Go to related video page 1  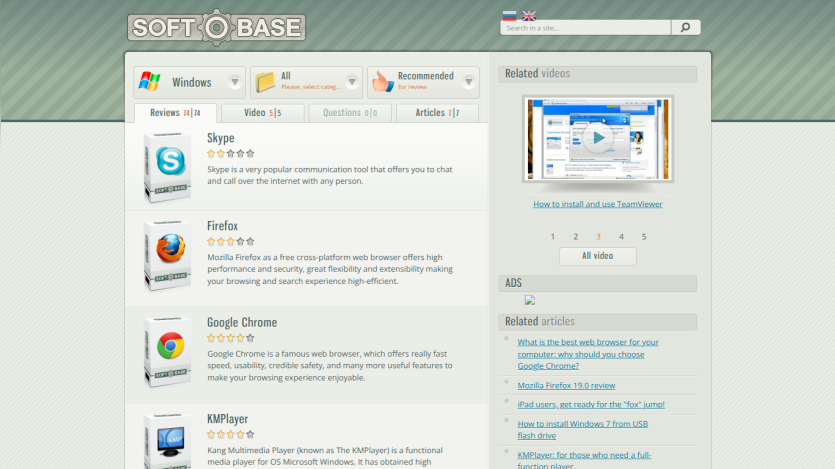[x=552, y=237]
